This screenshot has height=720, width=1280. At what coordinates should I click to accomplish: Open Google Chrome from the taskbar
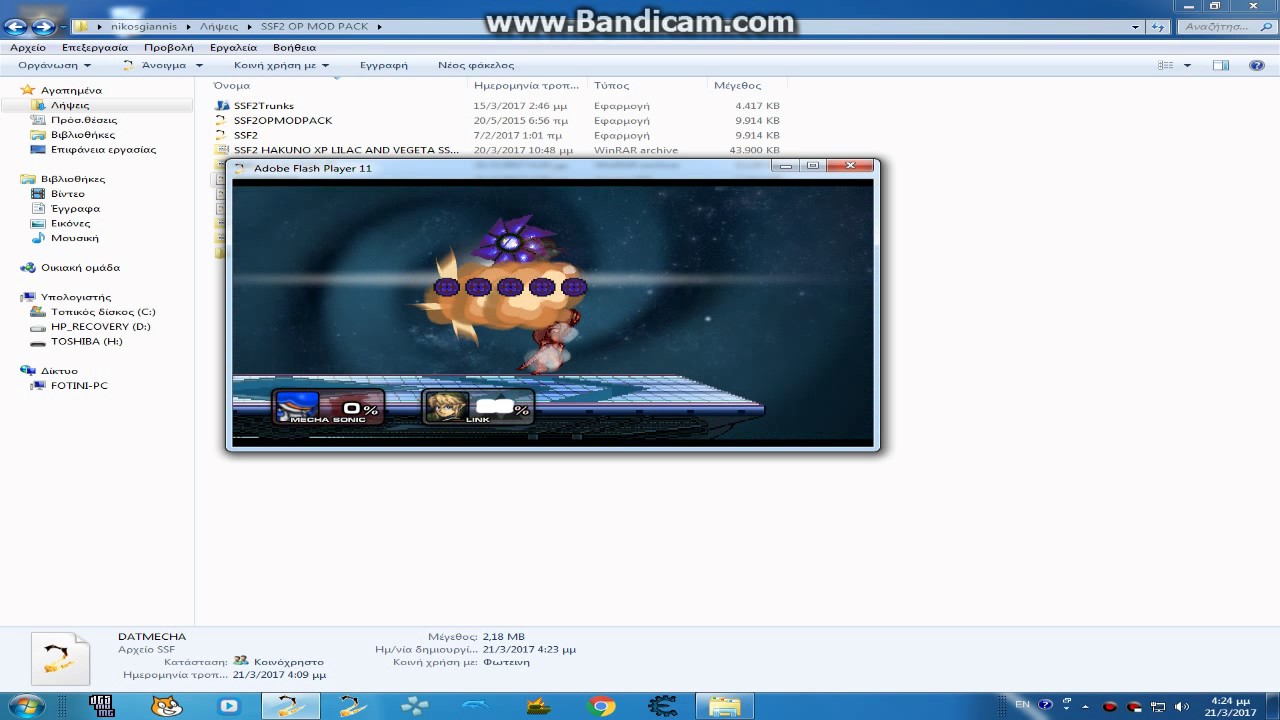click(601, 706)
